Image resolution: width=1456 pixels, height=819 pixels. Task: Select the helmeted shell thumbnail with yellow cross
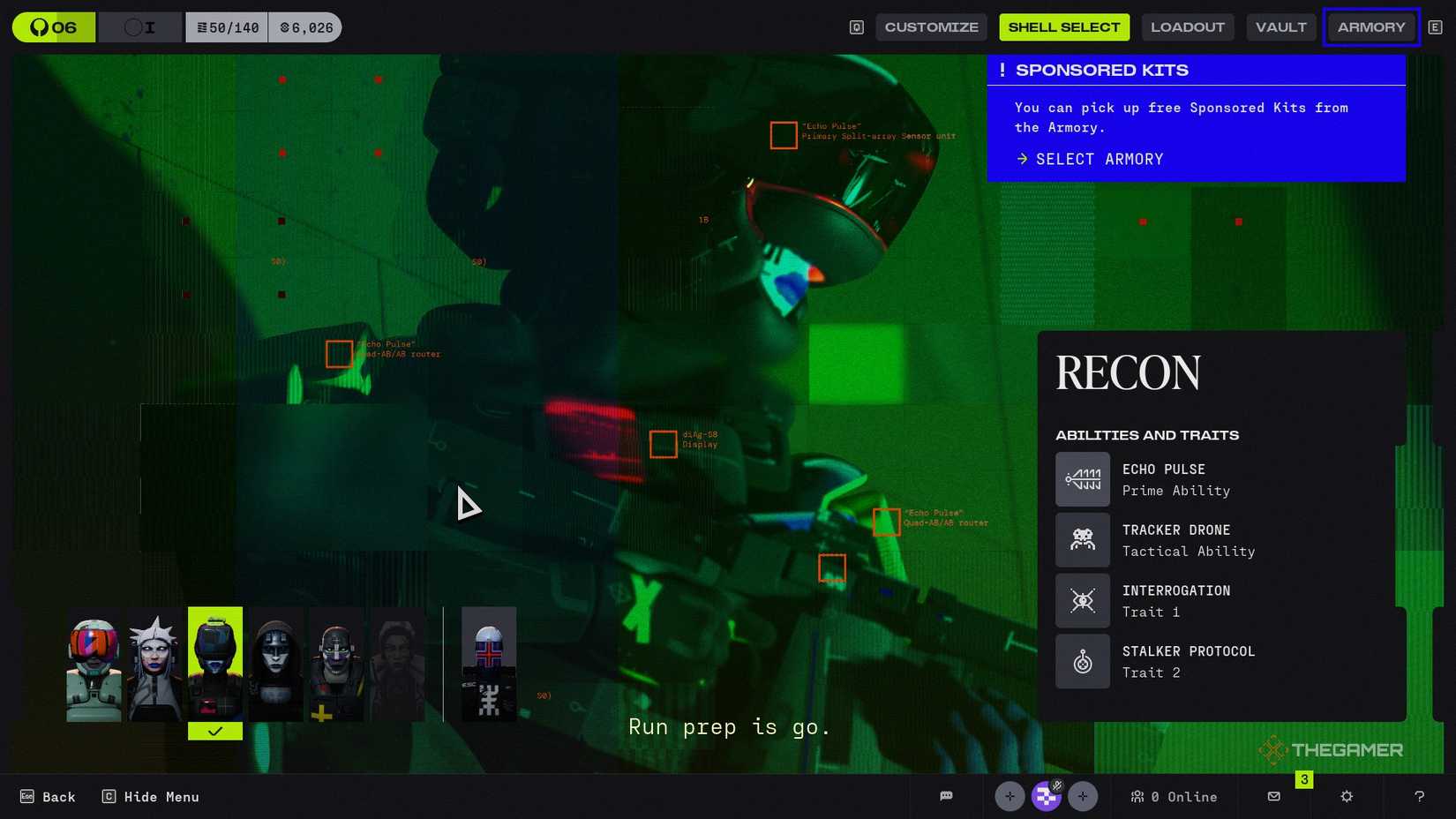pyautogui.click(x=335, y=665)
